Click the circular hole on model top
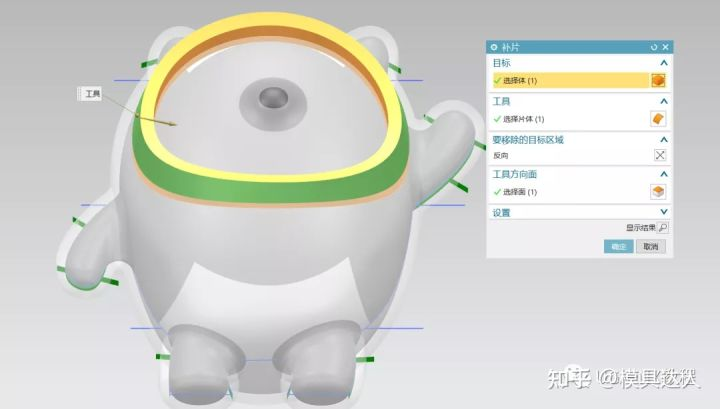 coord(273,97)
